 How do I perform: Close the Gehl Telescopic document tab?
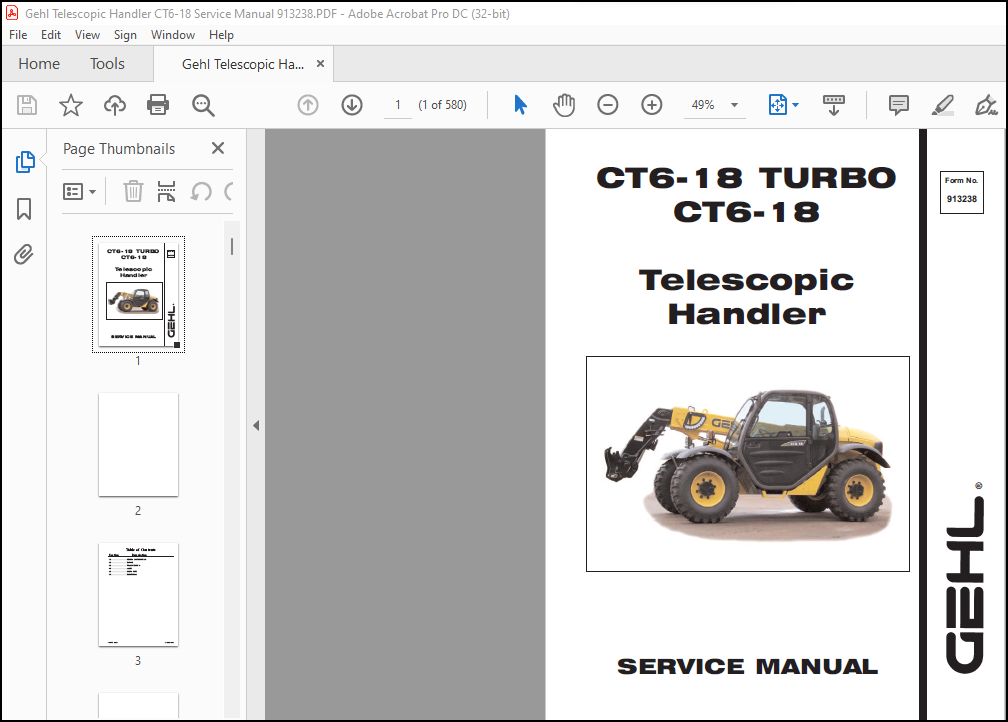point(320,64)
